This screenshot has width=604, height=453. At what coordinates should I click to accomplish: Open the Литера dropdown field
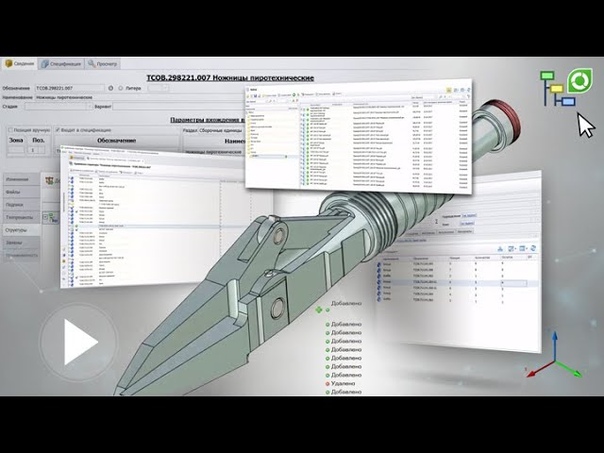[x=158, y=88]
